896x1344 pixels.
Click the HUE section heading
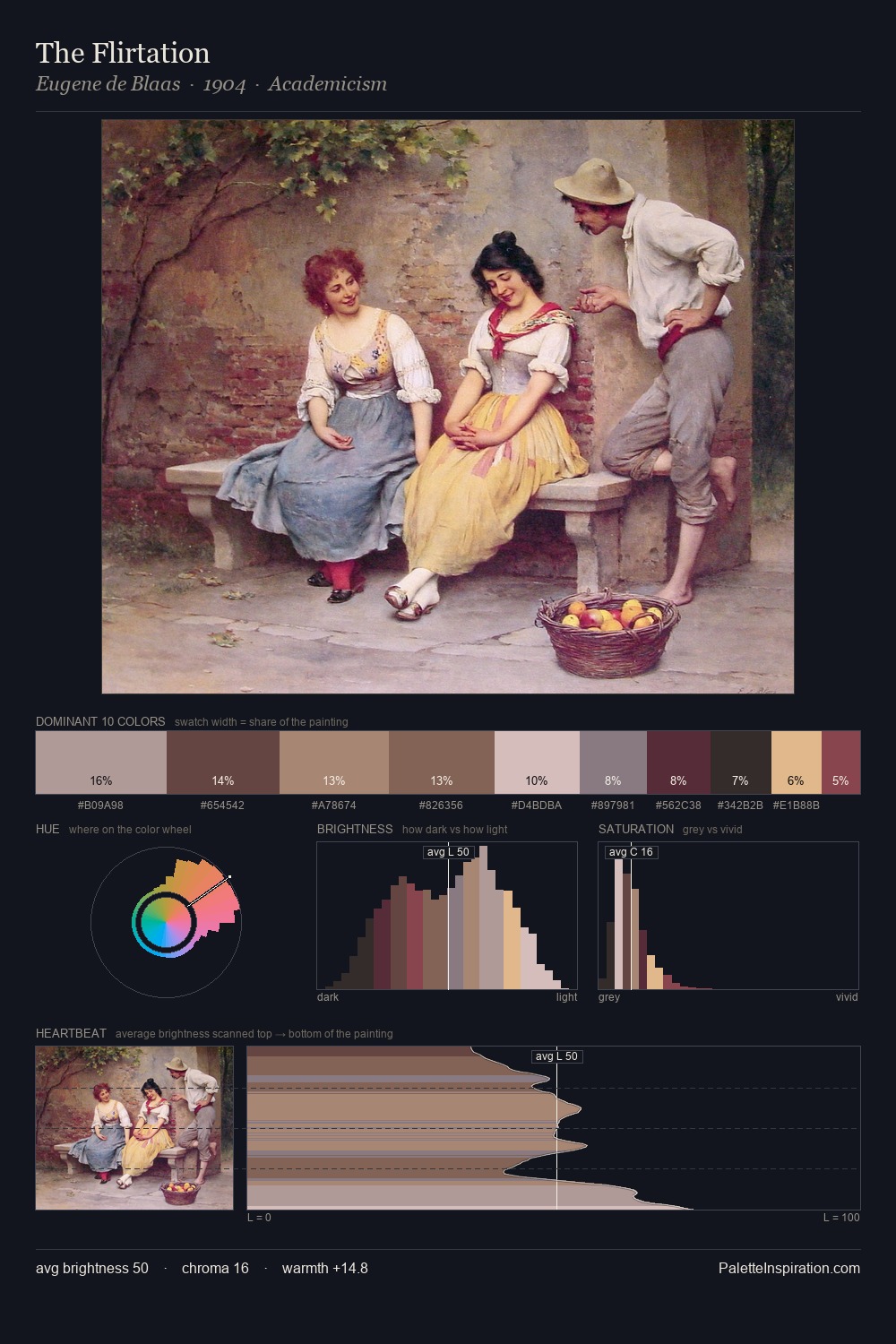47,829
